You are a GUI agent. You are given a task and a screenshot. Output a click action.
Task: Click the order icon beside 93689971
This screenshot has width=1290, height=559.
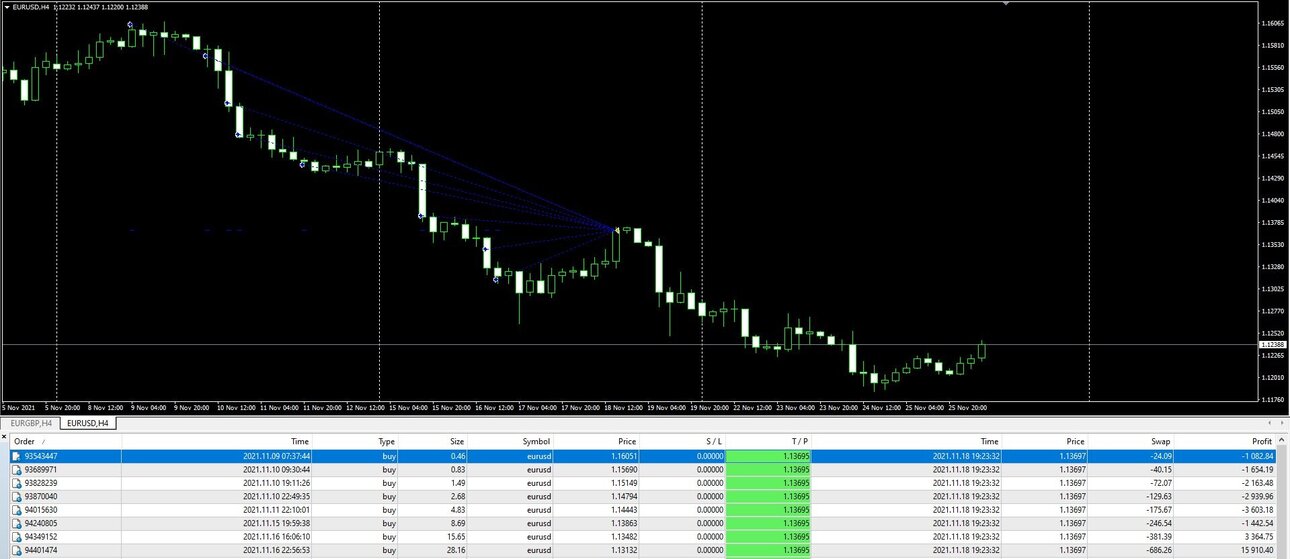16,469
